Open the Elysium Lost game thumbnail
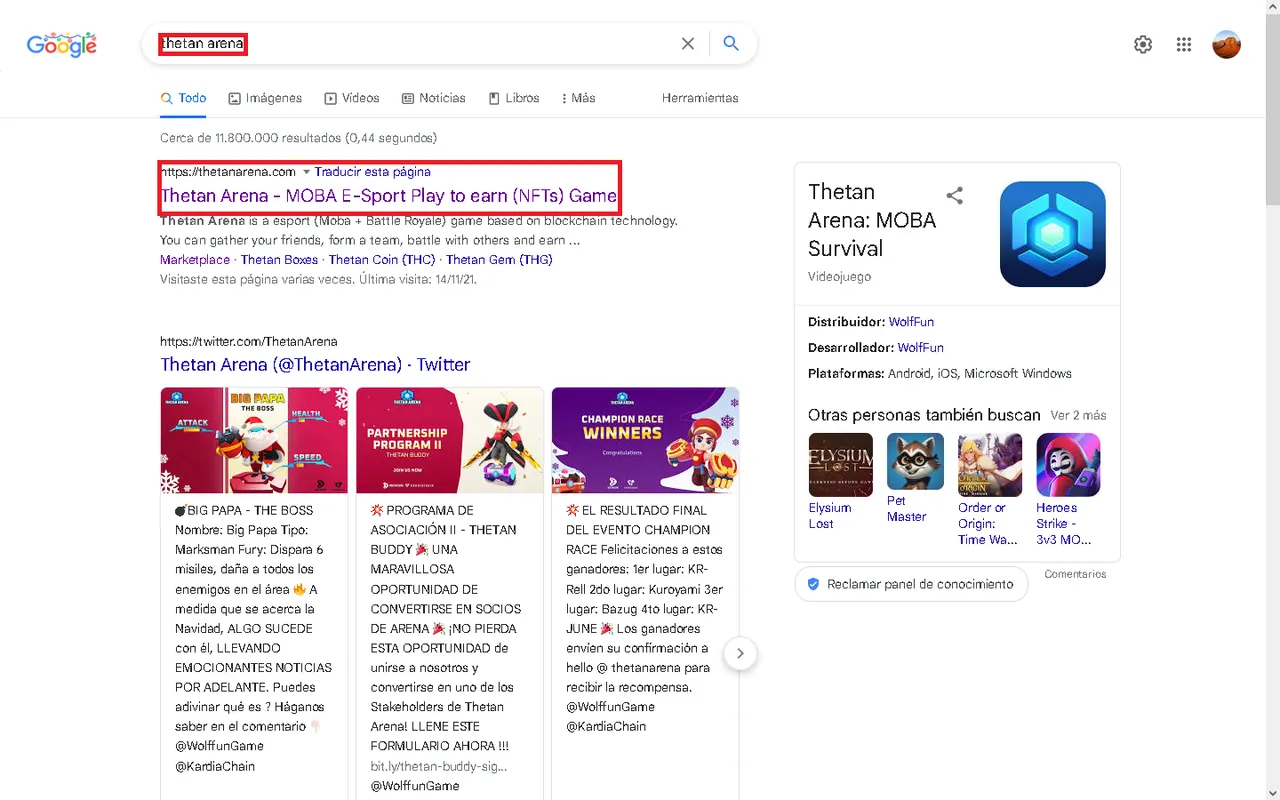 point(841,465)
